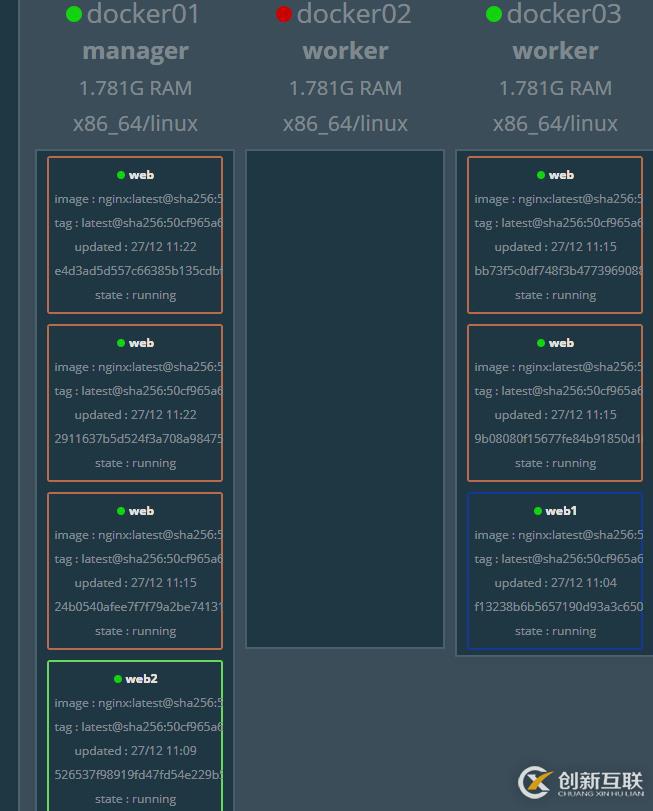Click the green status dot beside docker03
653x811 pixels.
tap(494, 14)
